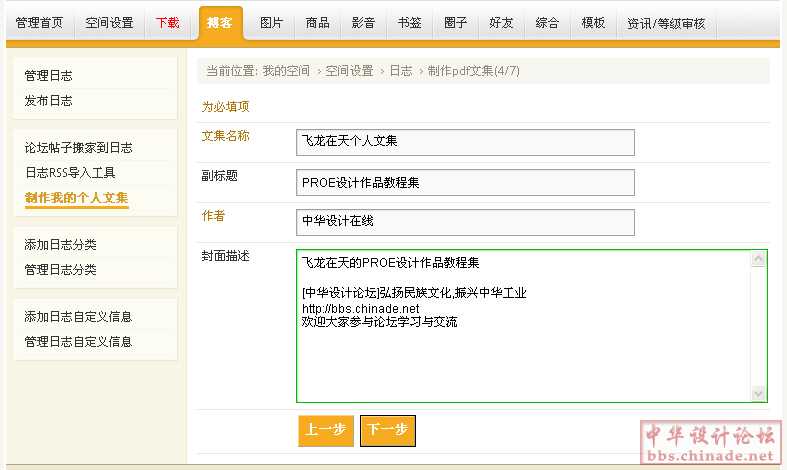
Task: Click the 文集名称 input field
Action: [465, 143]
